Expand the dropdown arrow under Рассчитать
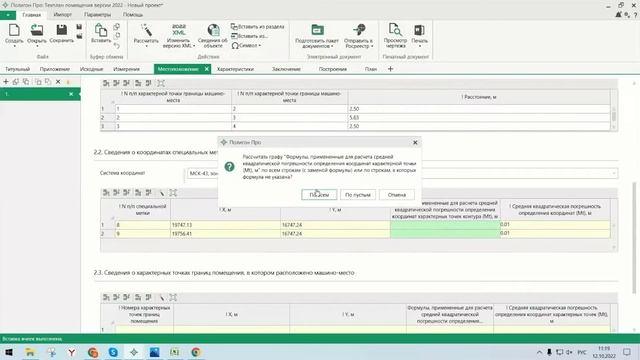640x360 pixels. point(146,46)
